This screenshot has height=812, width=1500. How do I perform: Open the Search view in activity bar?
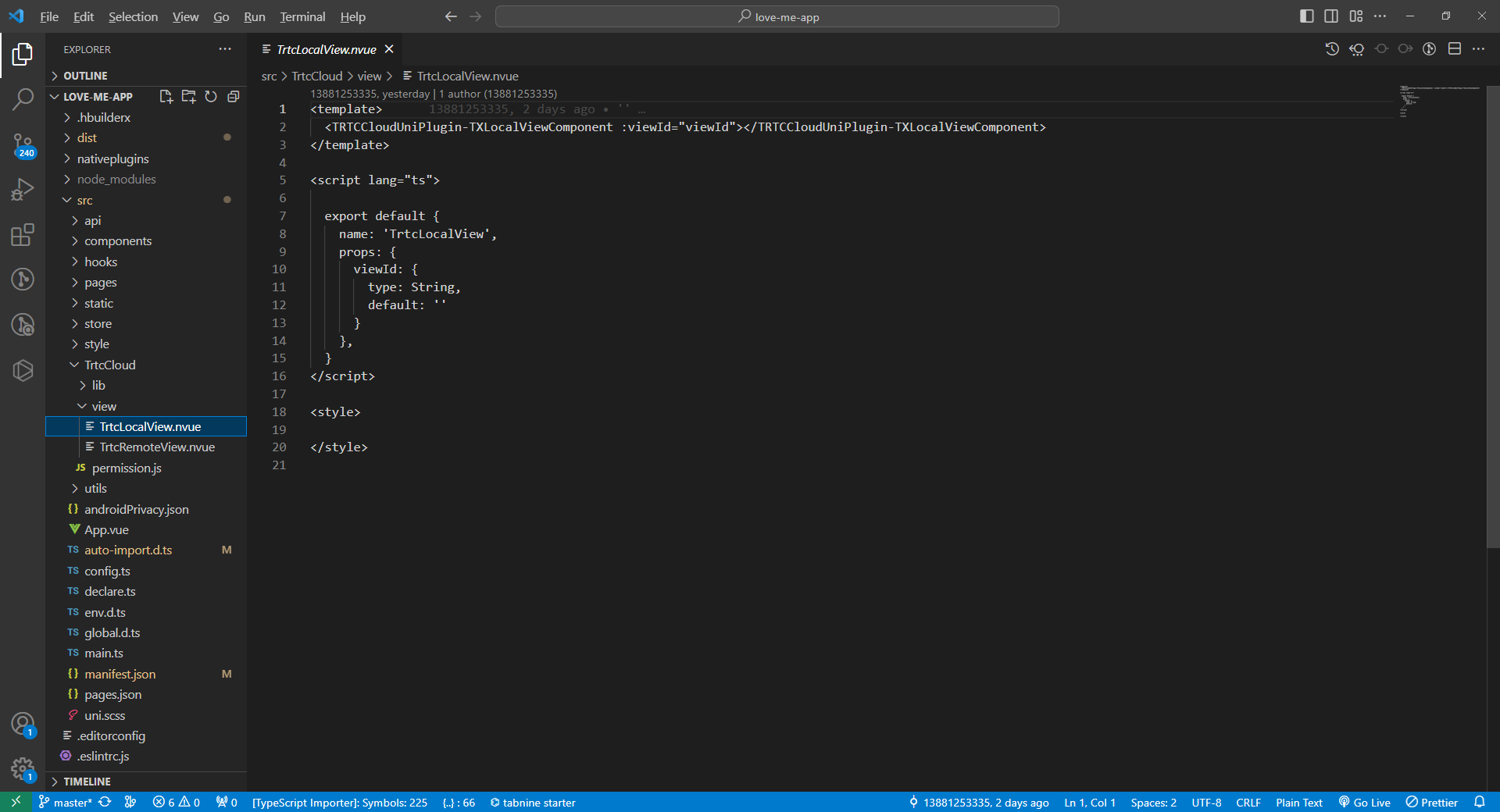click(23, 99)
